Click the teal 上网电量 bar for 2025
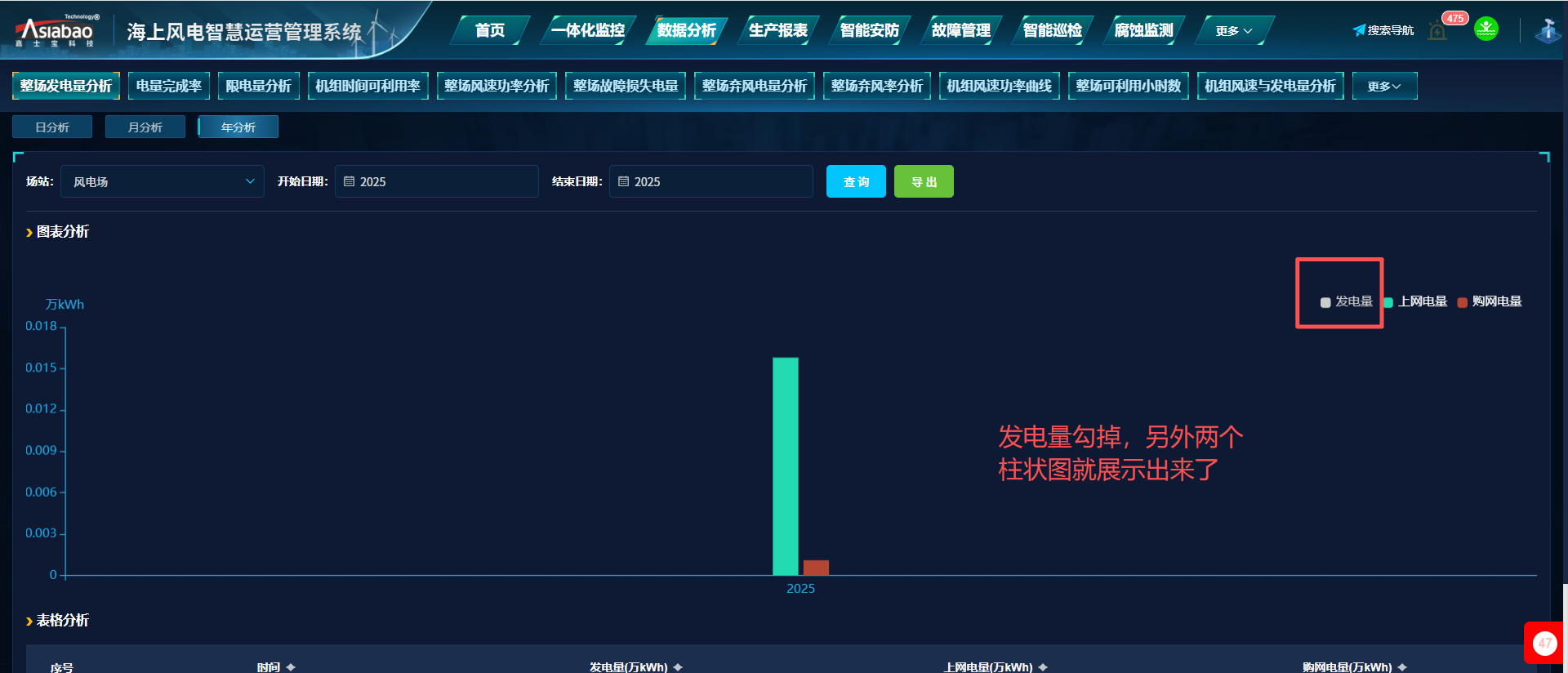 (786, 466)
